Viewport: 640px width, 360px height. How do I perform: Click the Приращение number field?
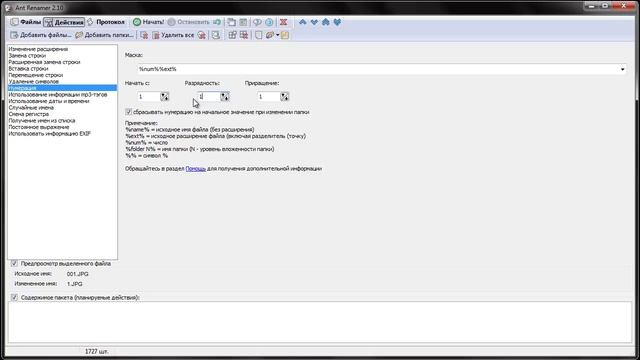(x=269, y=97)
